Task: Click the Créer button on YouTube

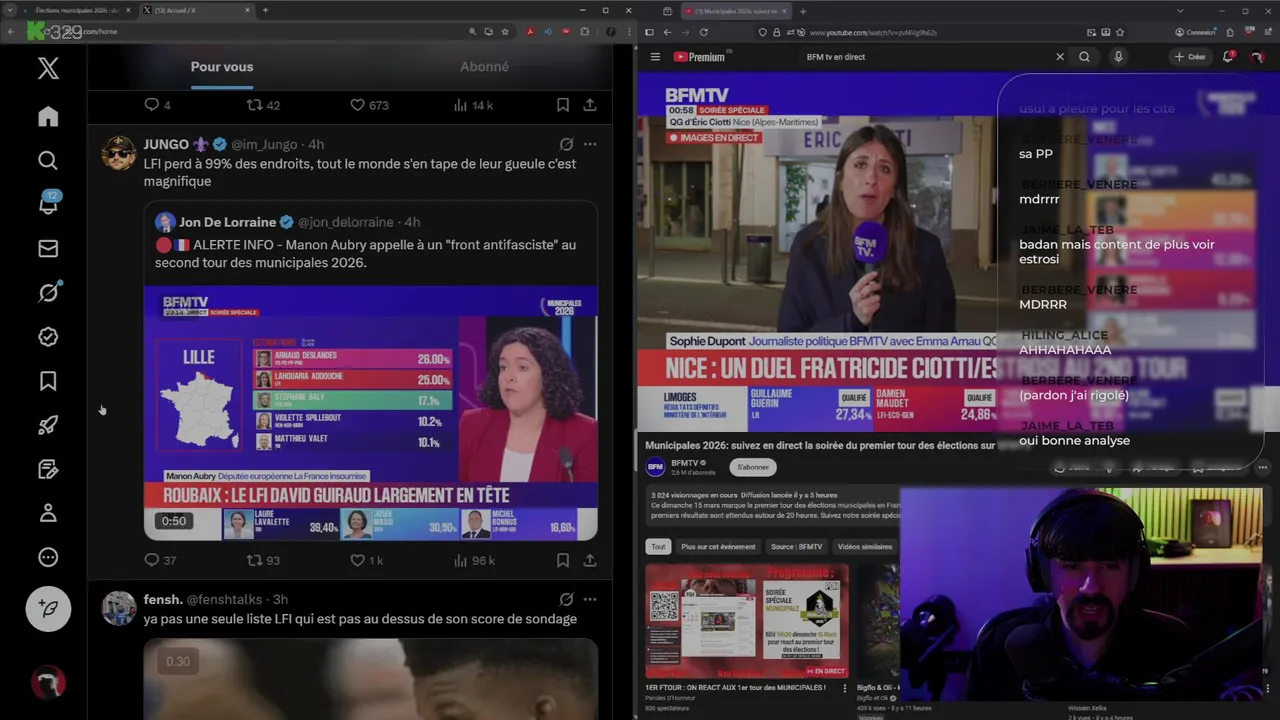Action: pyautogui.click(x=1190, y=57)
